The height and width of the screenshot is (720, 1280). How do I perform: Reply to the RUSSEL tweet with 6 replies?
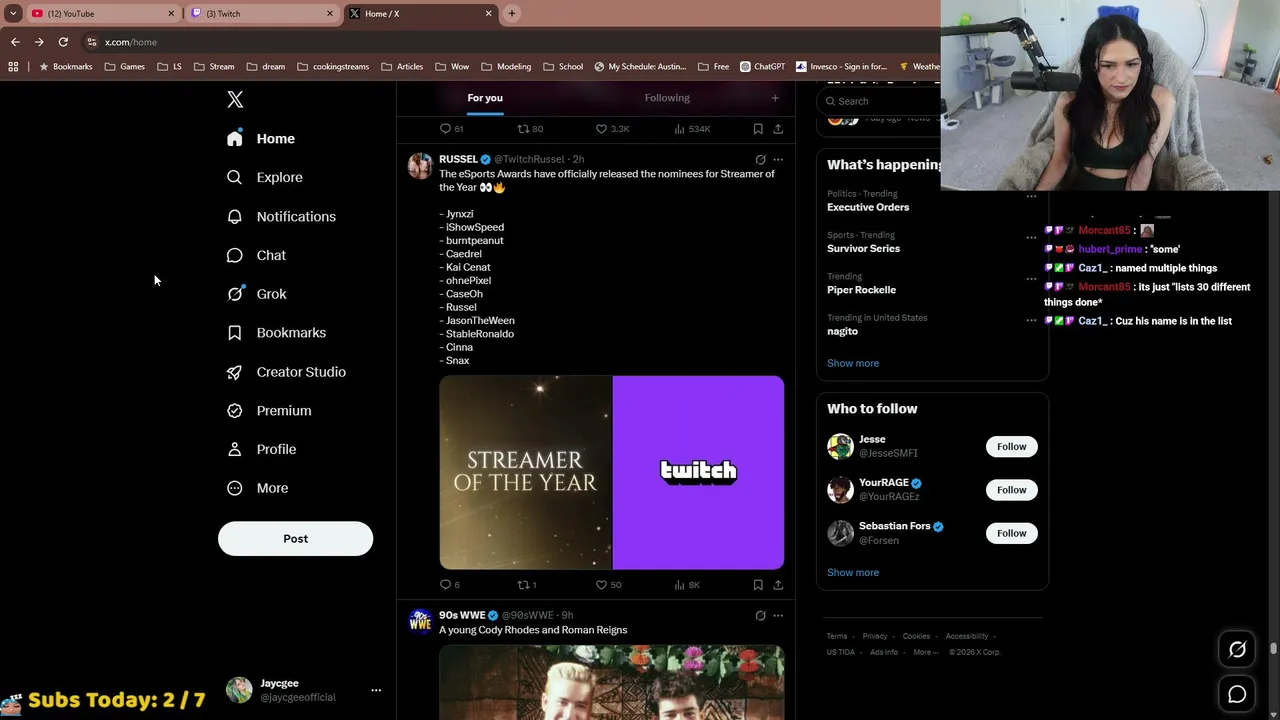coord(446,585)
